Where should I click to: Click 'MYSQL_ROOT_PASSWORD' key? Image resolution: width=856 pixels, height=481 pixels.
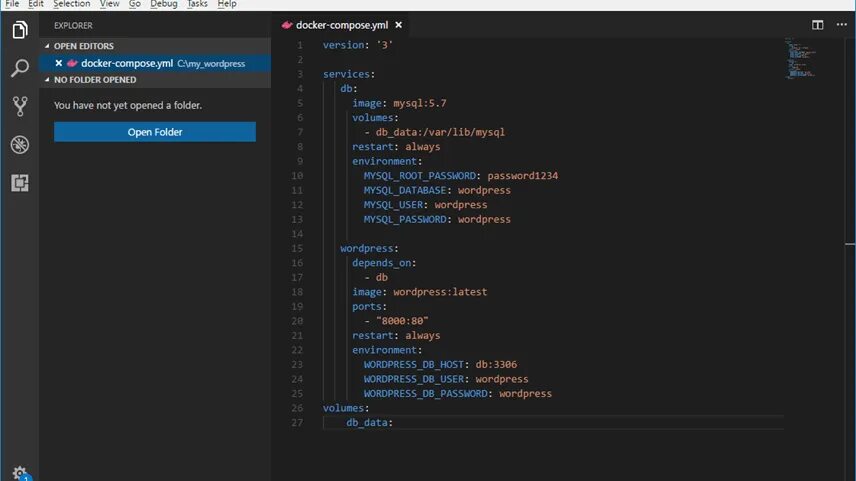(x=419, y=176)
